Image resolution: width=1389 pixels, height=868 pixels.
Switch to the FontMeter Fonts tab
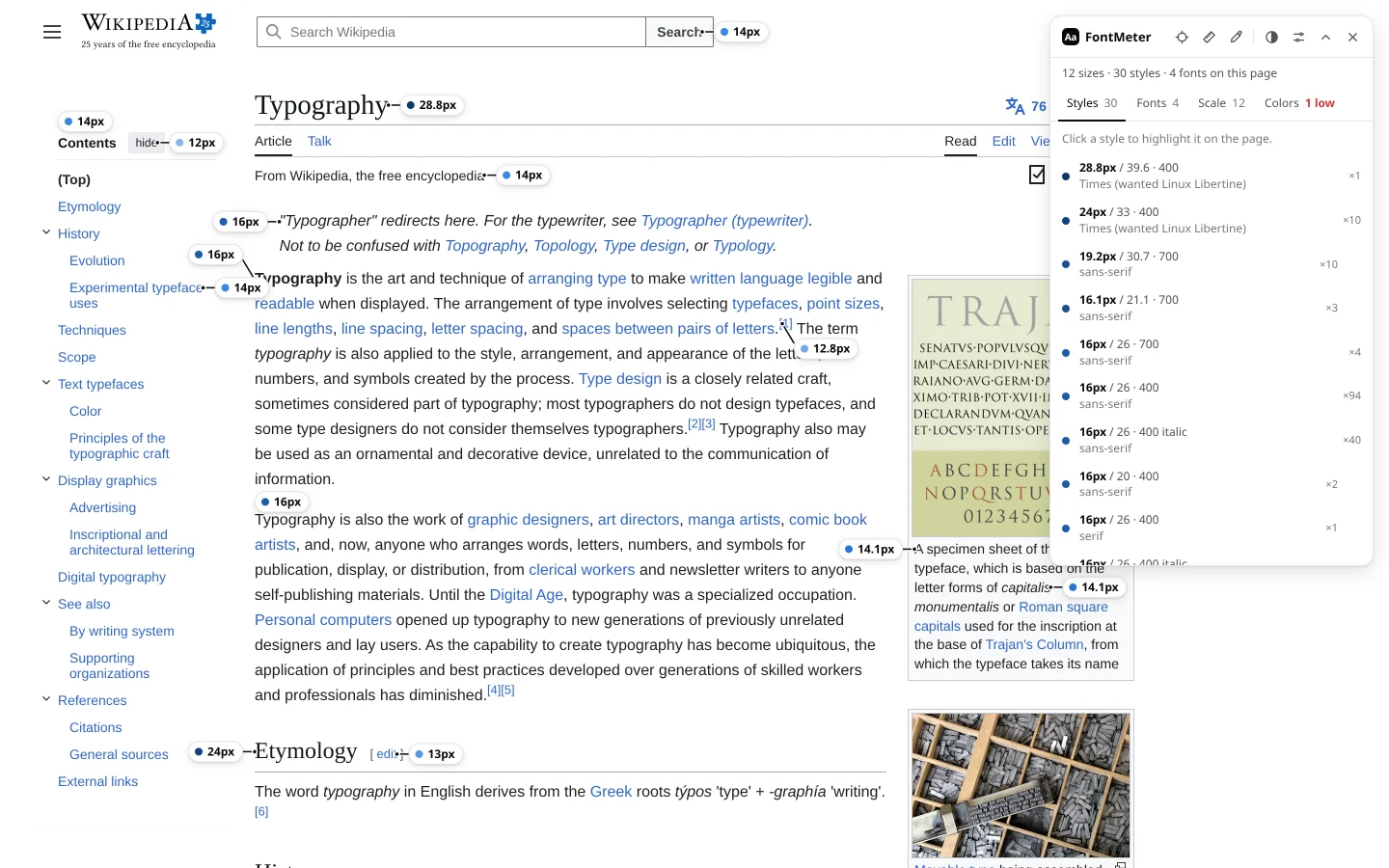pos(1157,103)
